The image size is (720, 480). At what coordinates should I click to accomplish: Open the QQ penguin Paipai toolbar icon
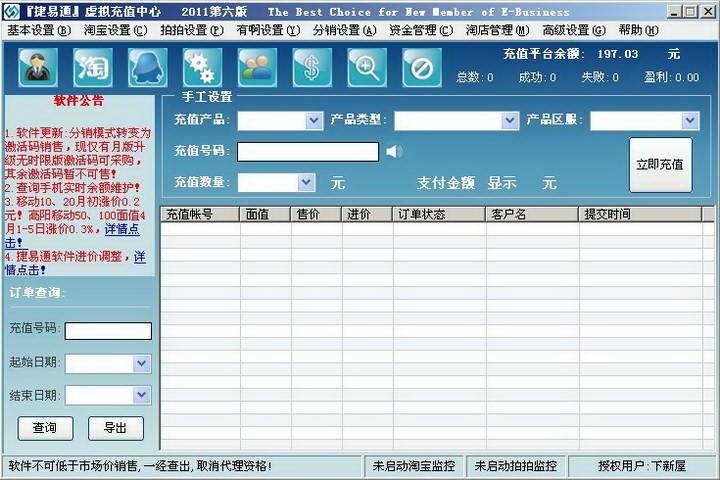click(147, 68)
